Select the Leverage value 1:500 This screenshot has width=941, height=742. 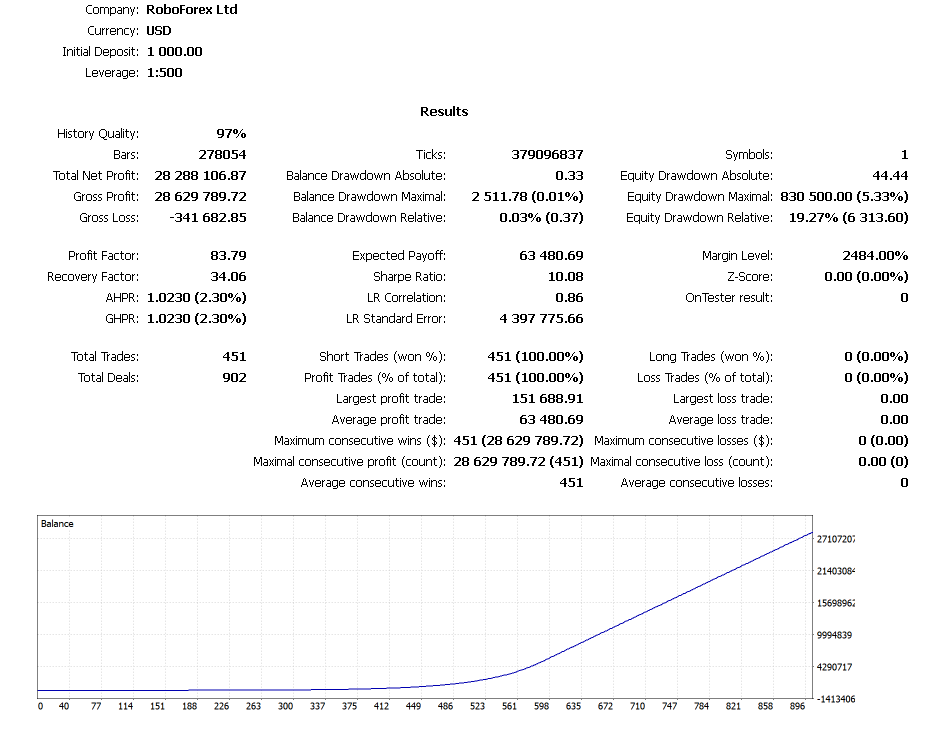[164, 73]
